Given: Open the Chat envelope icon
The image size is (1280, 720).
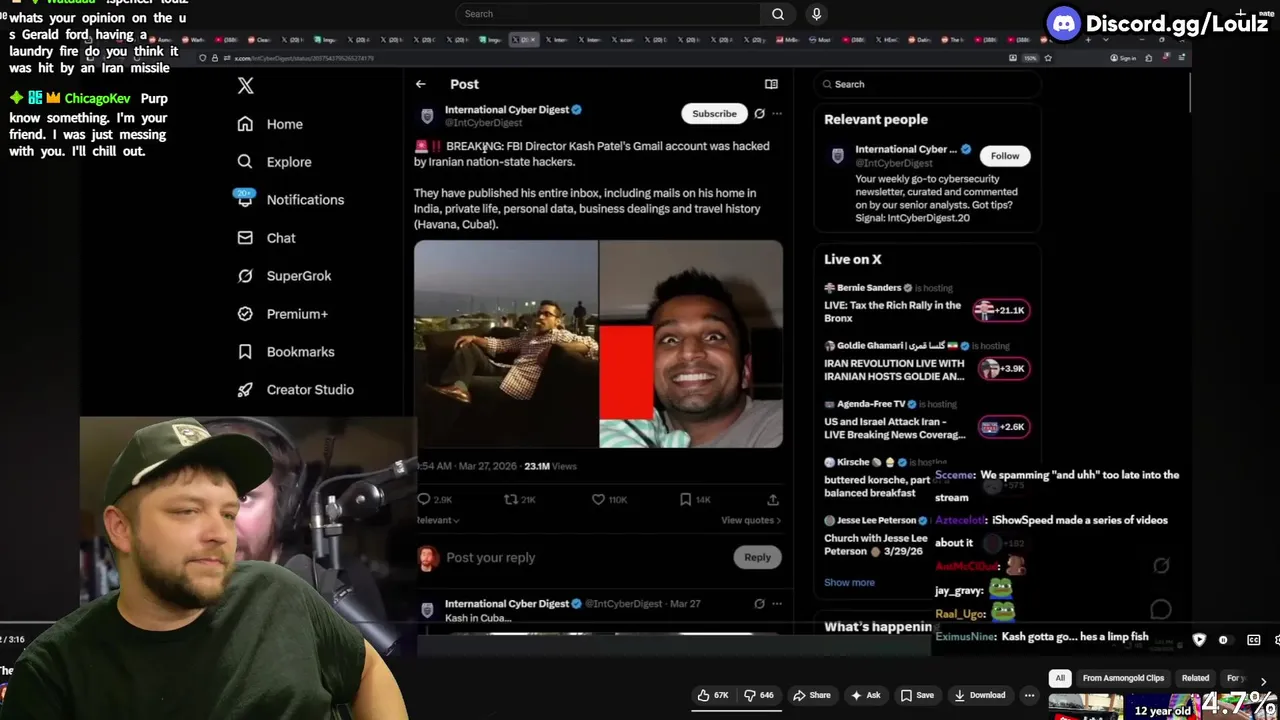Looking at the screenshot, I should click(245, 238).
